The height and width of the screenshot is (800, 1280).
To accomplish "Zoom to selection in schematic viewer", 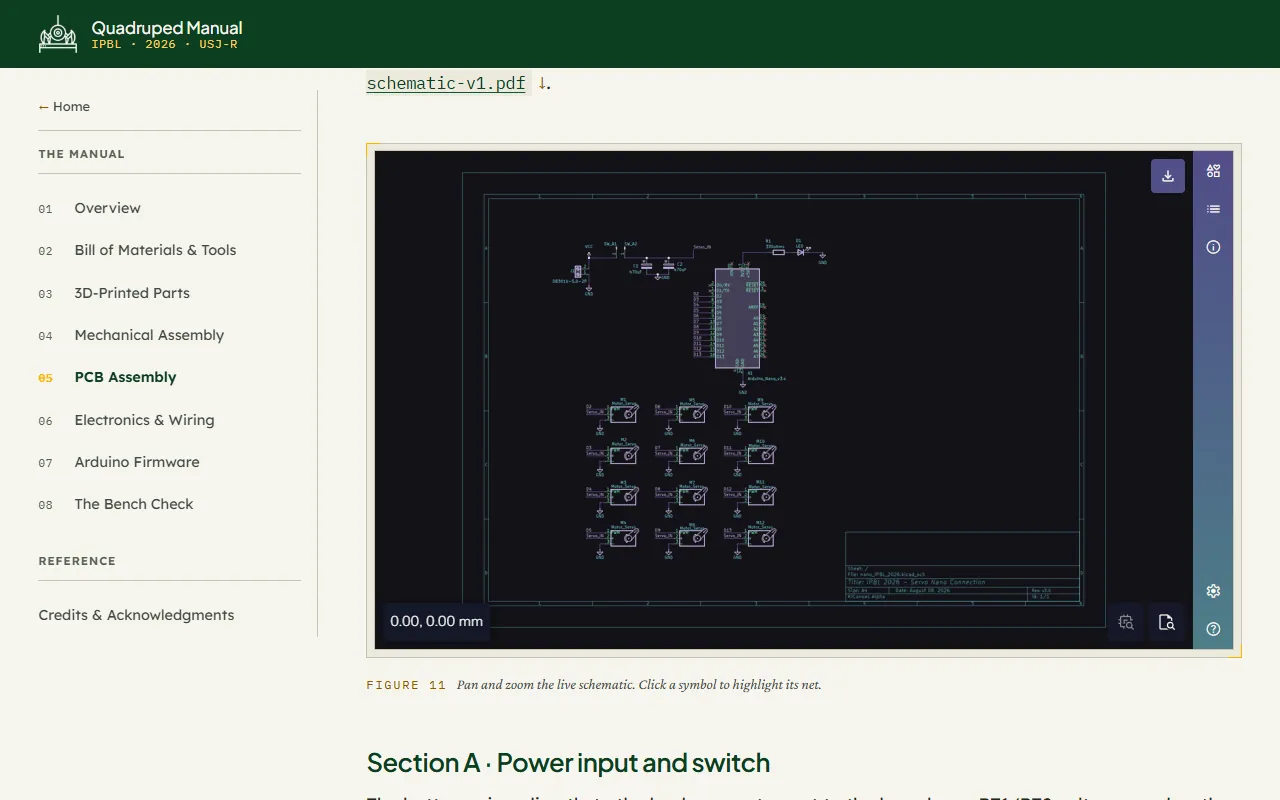I will coord(1126,622).
